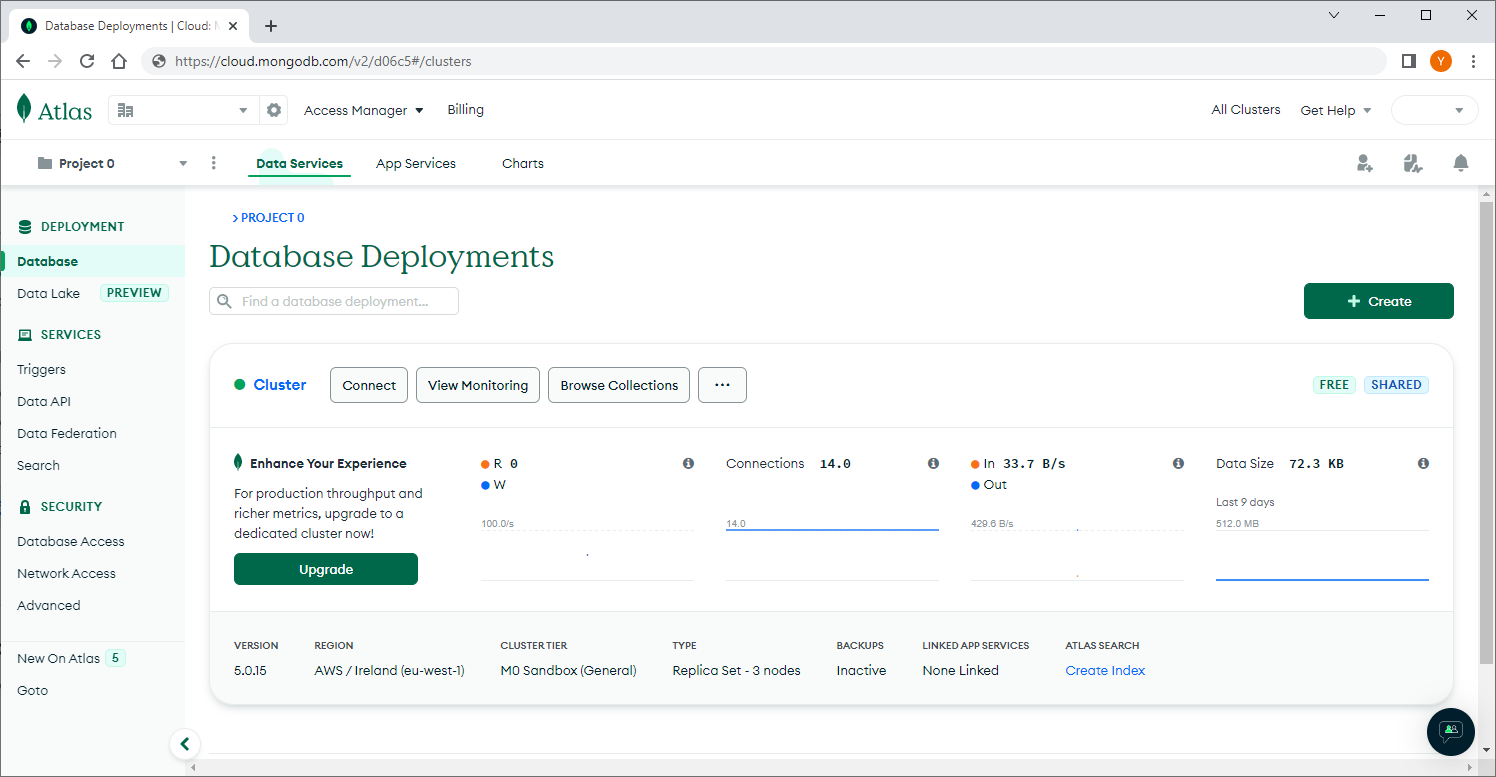Screen dimensions: 1496x777
Task: Open the Project 0 vertical ellipsis menu
Action: point(213,162)
